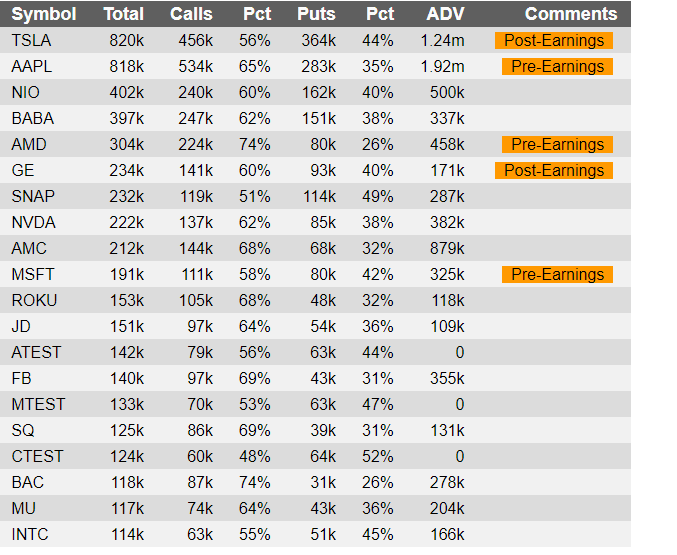The image size is (677, 555).
Task: Click the BABA symbol cell
Action: pos(33,119)
